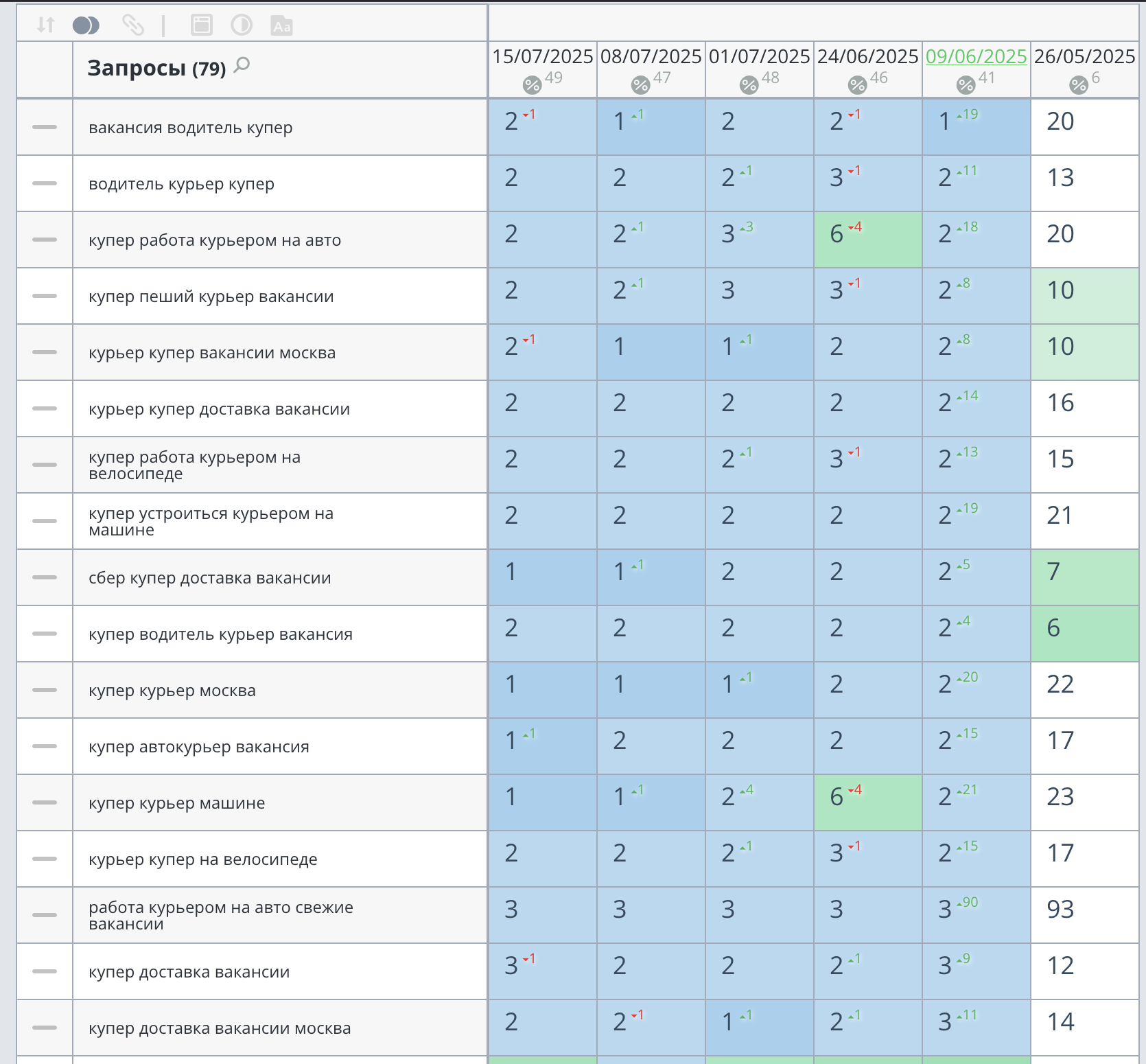The image size is (1146, 1064).
Task: Collapse row вакансия водитель купер via dash
Action: click(x=45, y=127)
